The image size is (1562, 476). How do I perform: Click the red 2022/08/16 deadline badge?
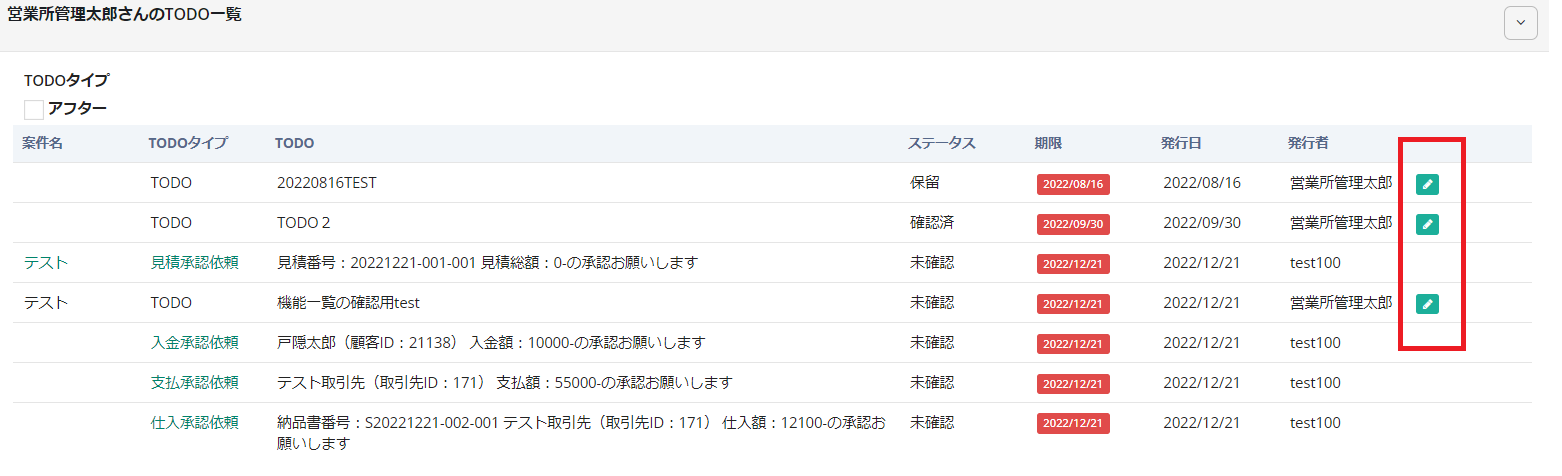[x=1073, y=184]
